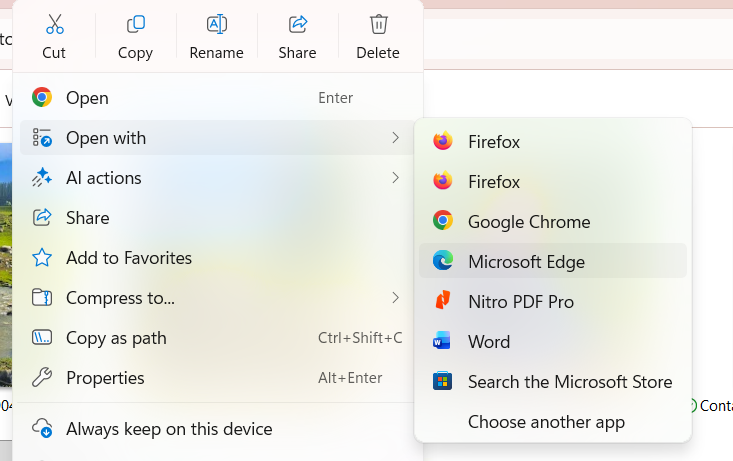Expand the Open with submenu arrow
This screenshot has width=733, height=461.
tap(395, 137)
